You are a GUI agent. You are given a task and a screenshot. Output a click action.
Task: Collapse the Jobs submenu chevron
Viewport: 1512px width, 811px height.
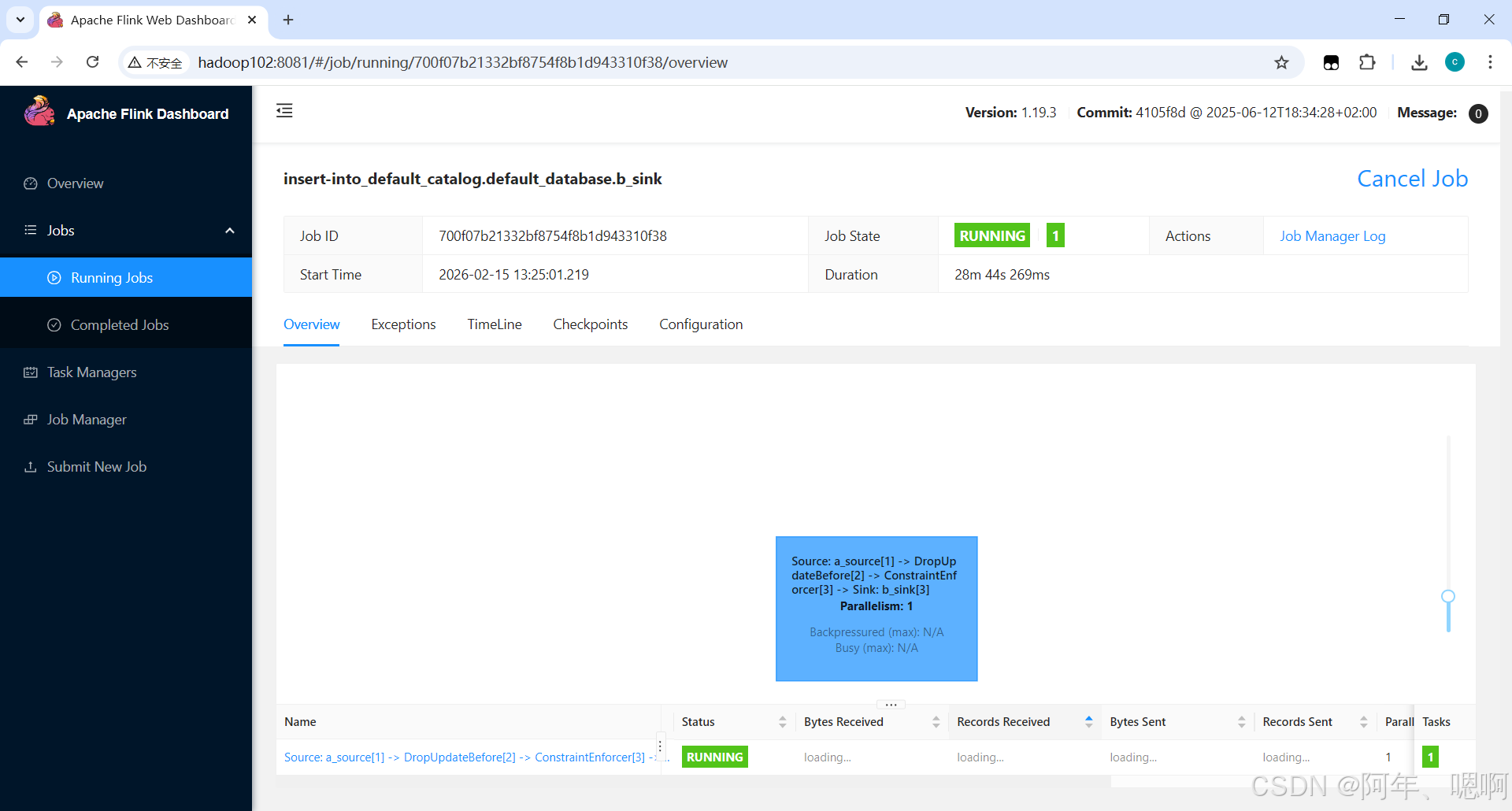point(230,231)
